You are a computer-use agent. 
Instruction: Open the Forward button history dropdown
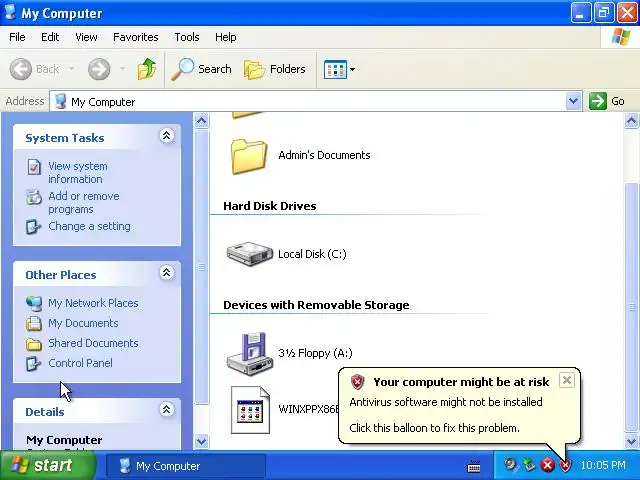tap(122, 69)
